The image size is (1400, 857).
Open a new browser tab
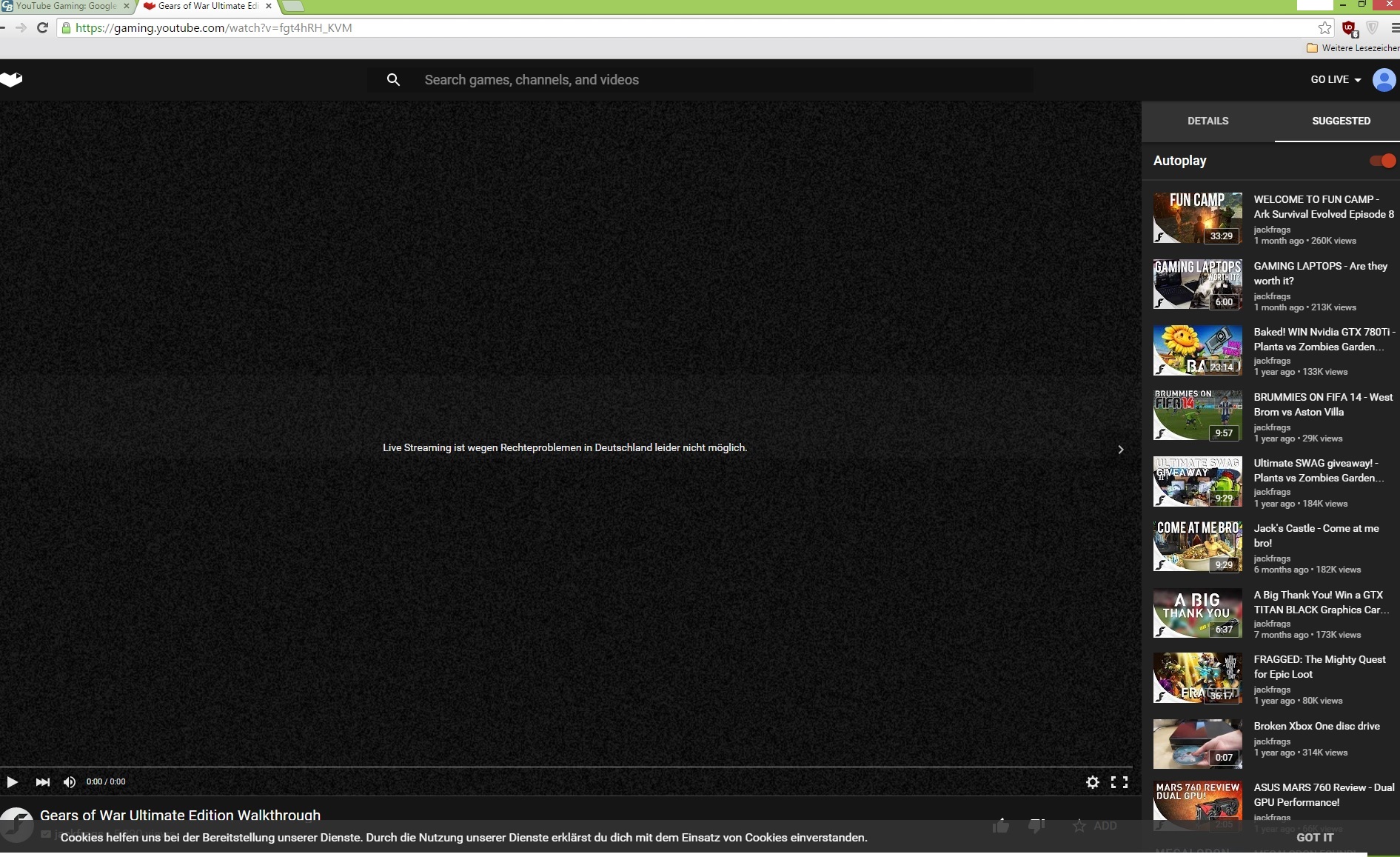(x=293, y=7)
